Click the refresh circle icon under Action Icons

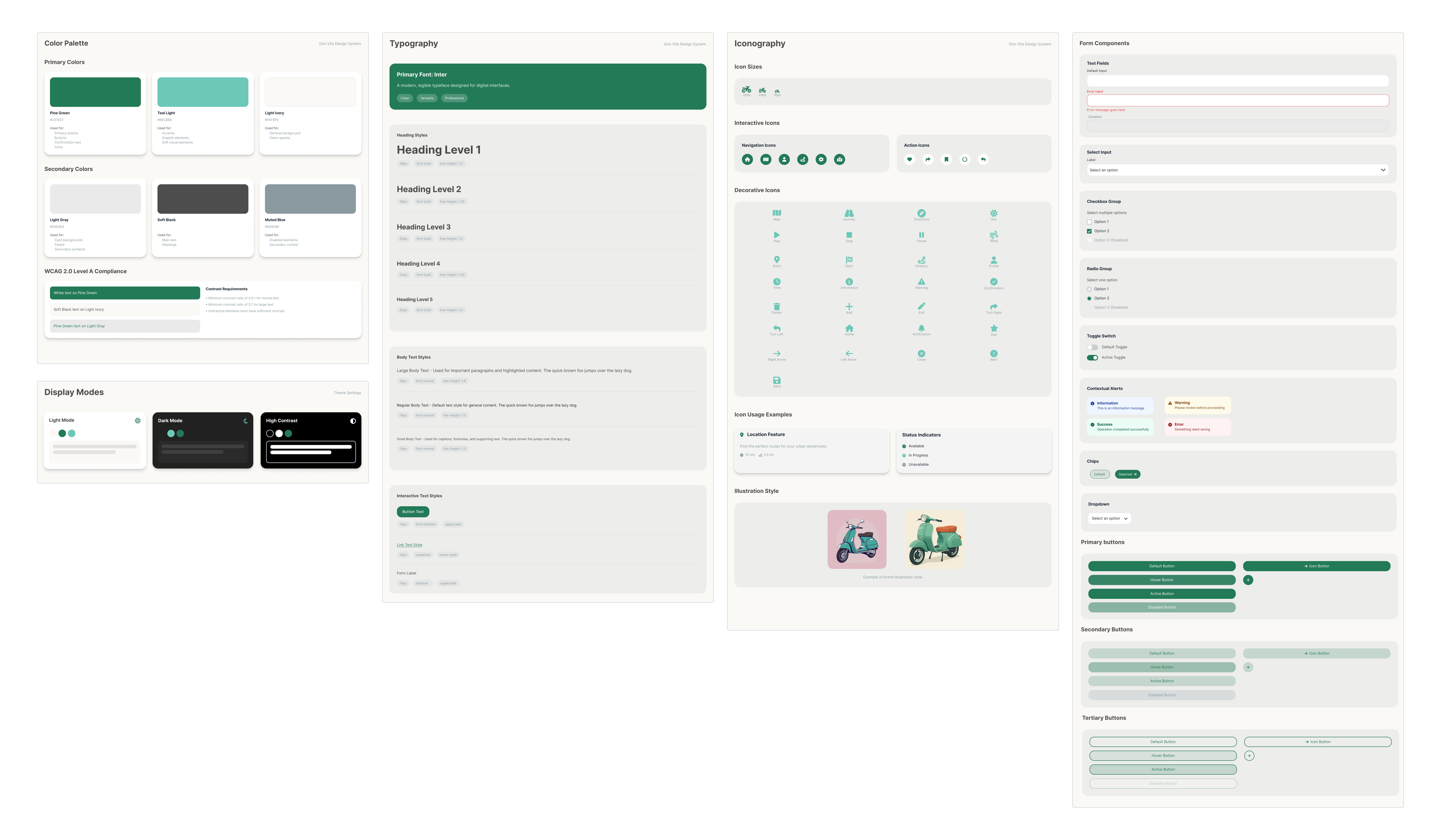965,160
